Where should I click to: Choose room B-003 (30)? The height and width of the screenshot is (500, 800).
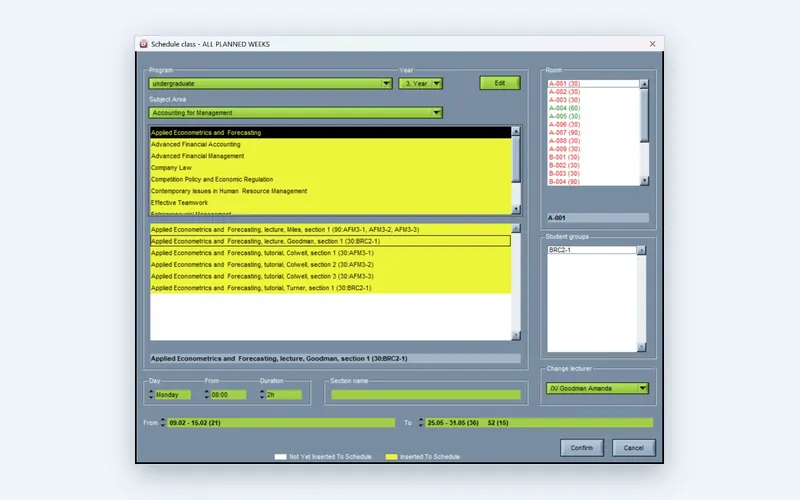[x=593, y=173]
